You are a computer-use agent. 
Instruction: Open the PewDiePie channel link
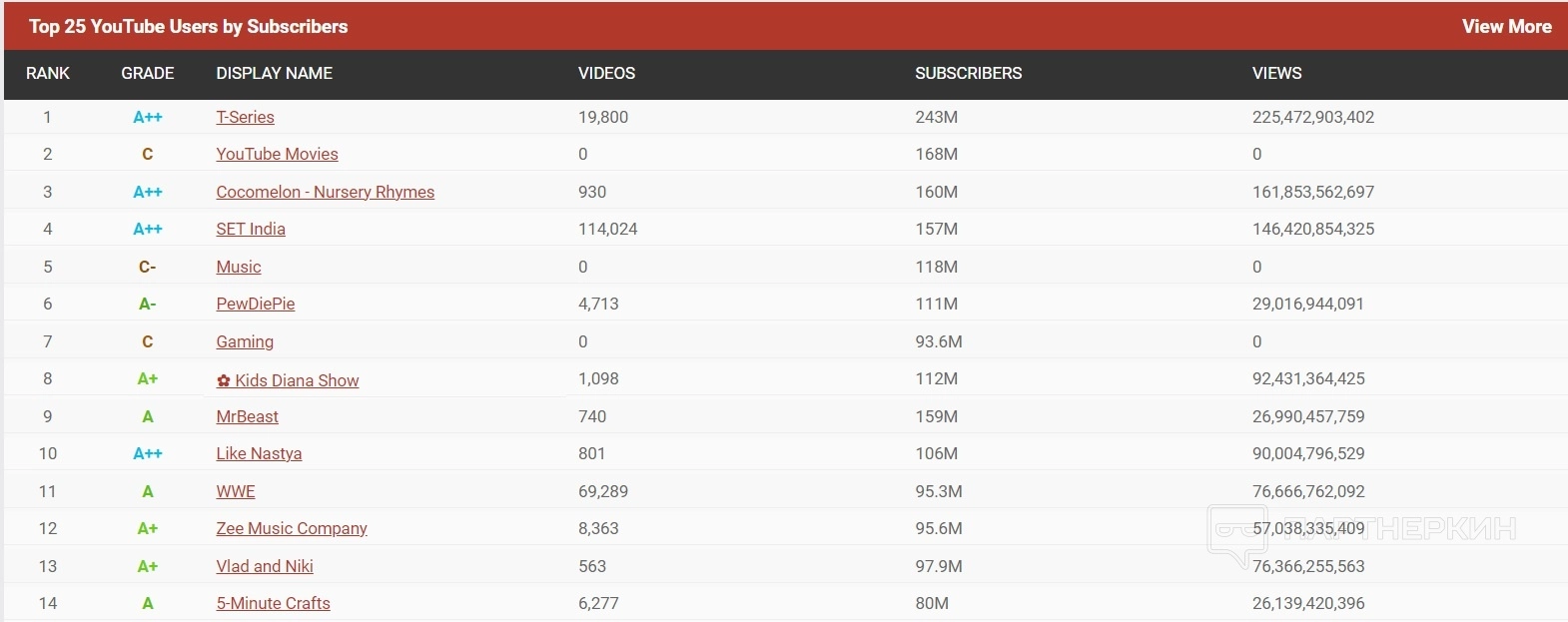click(256, 304)
